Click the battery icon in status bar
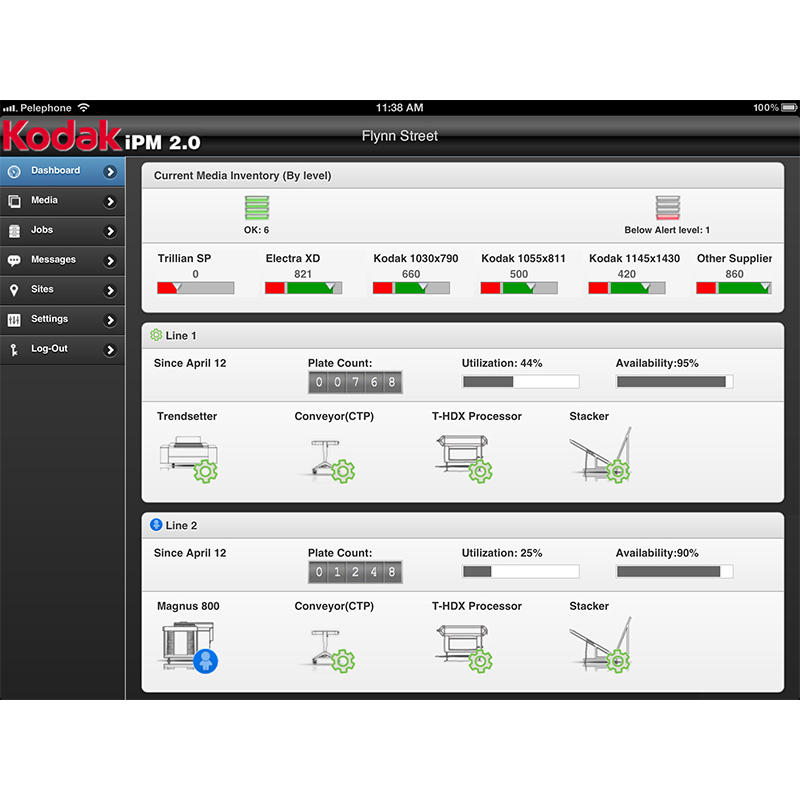The width and height of the screenshot is (800, 800). click(x=789, y=108)
